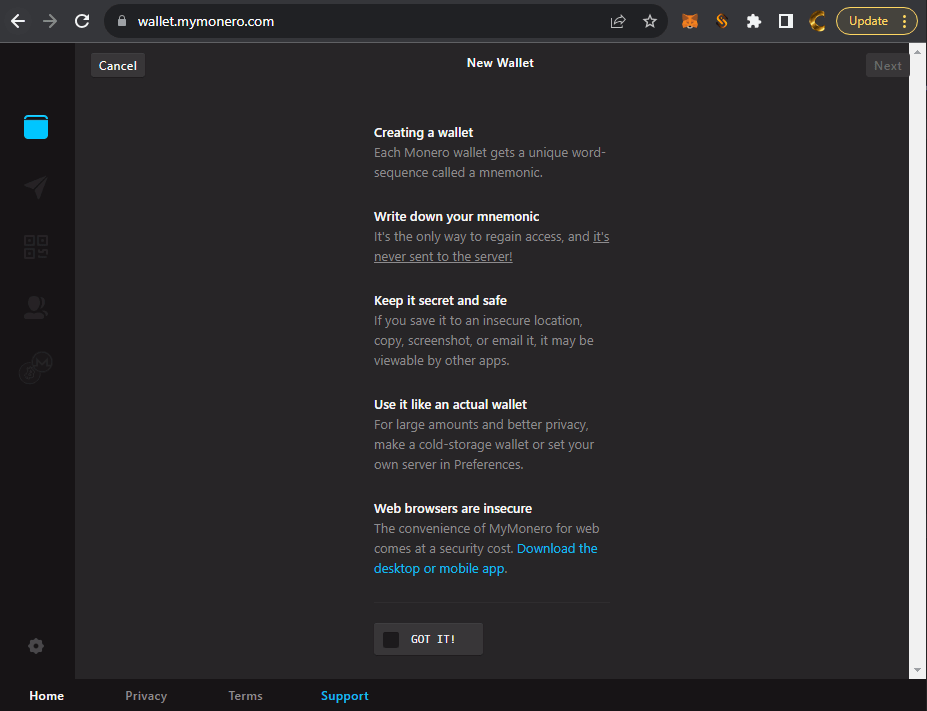
Task: Navigate back with the browser arrow
Action: [18, 20]
